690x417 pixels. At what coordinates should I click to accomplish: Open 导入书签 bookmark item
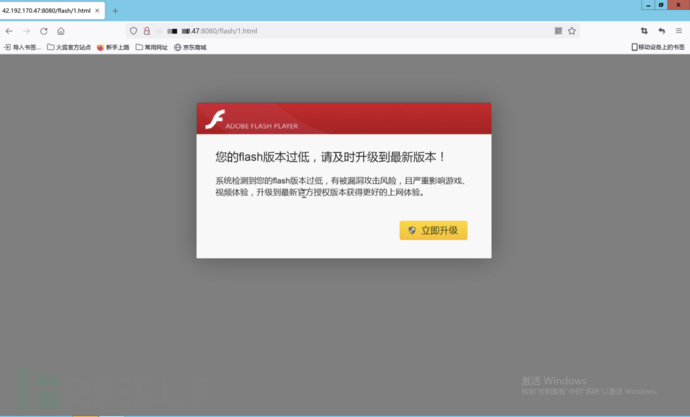pos(22,47)
